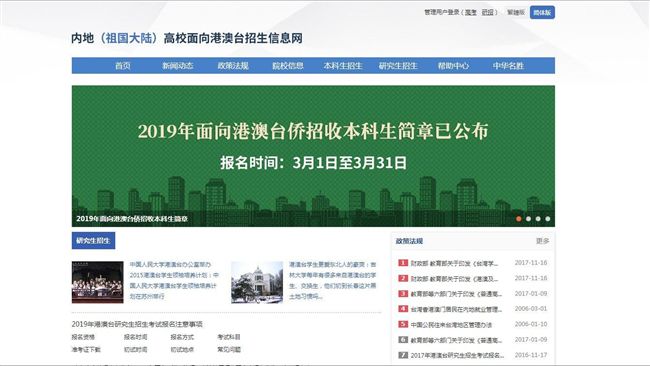The height and width of the screenshot is (366, 650).
Task: Open the 研究生招生 item in the blue navigation bar
Action: click(398, 65)
